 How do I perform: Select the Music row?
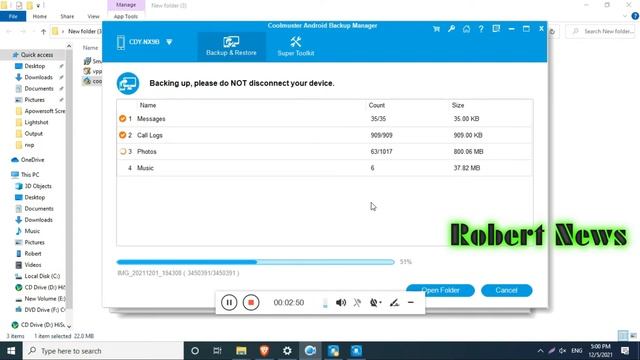[x=324, y=168]
